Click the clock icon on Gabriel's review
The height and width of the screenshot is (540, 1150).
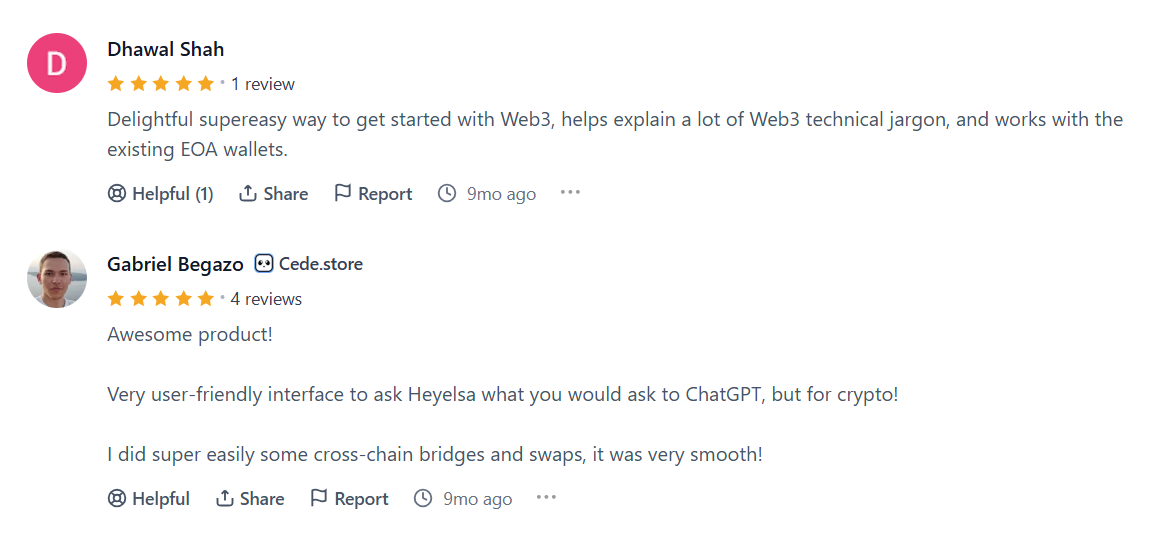point(423,499)
